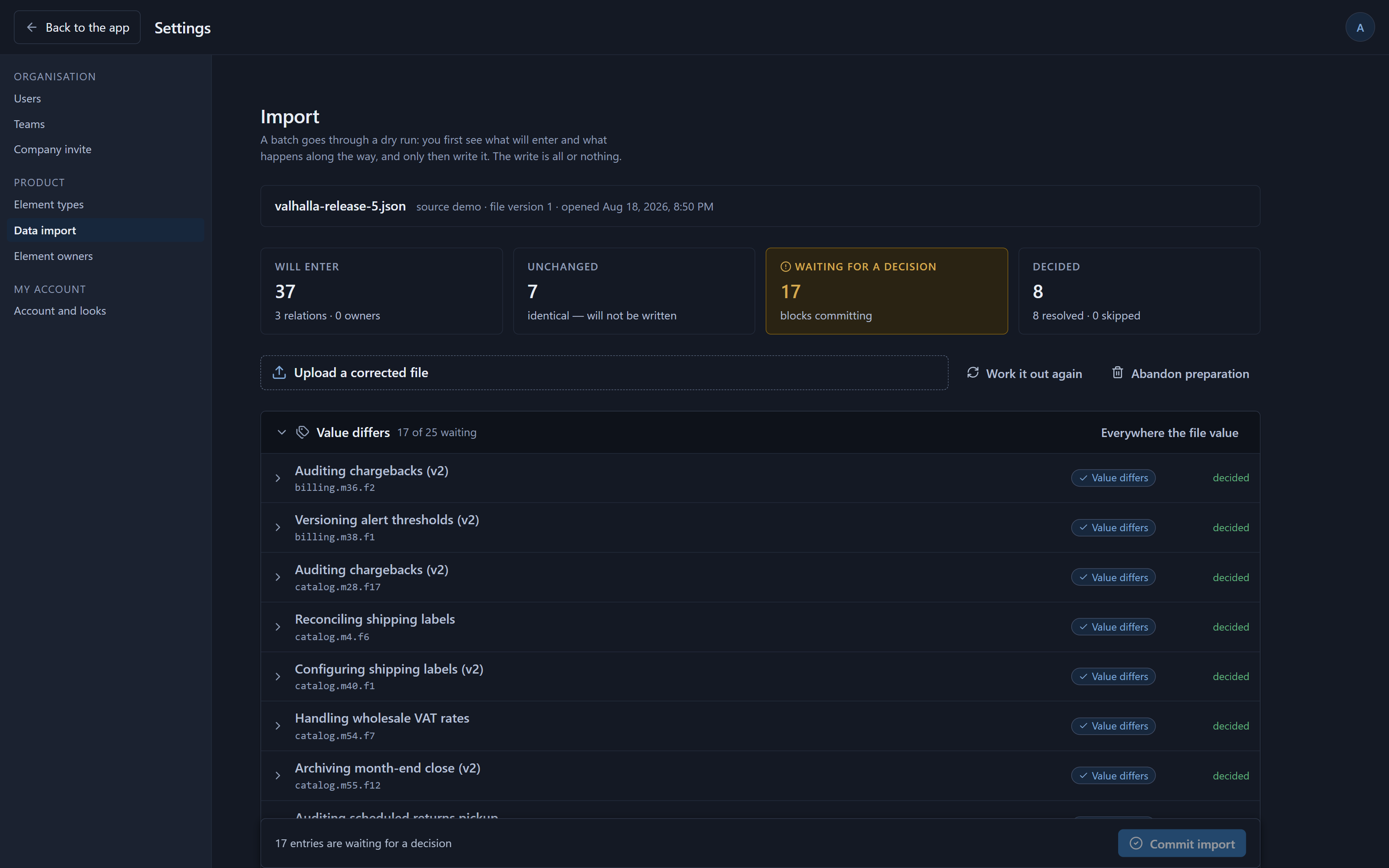Click the tag icon by Value differs header
Screen dimensions: 1389x868
303,432
